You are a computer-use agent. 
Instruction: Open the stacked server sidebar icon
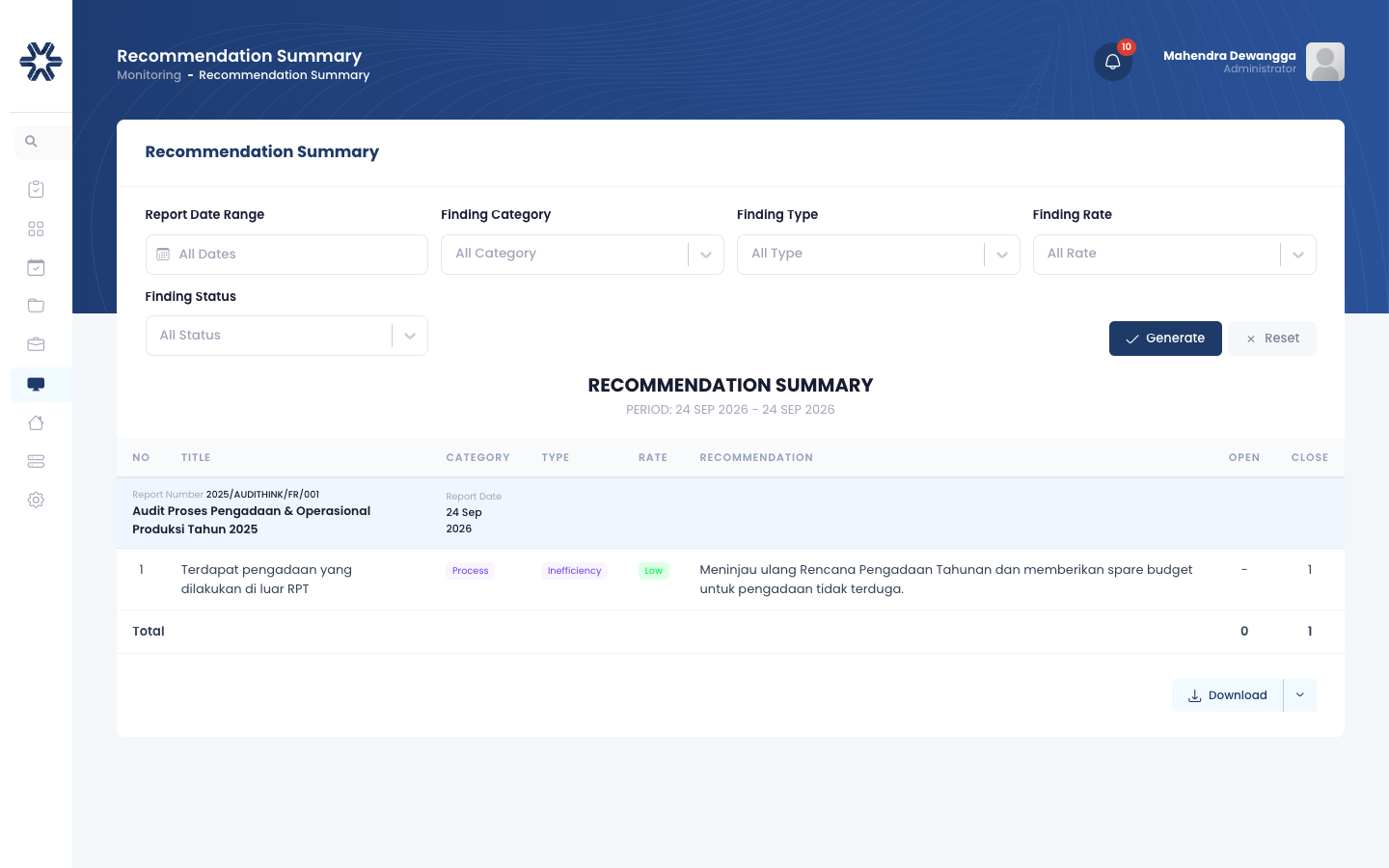tap(36, 461)
